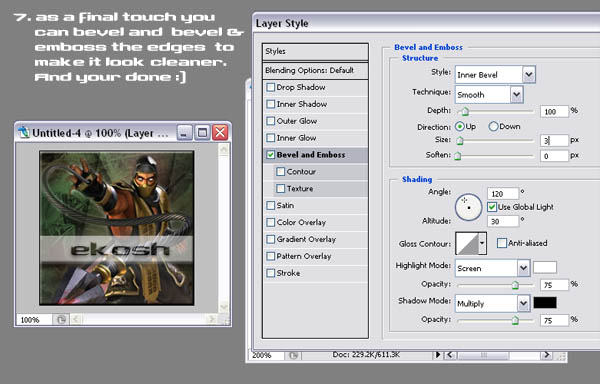Enable the Texture checkbox
600x384 pixels.
[280, 188]
